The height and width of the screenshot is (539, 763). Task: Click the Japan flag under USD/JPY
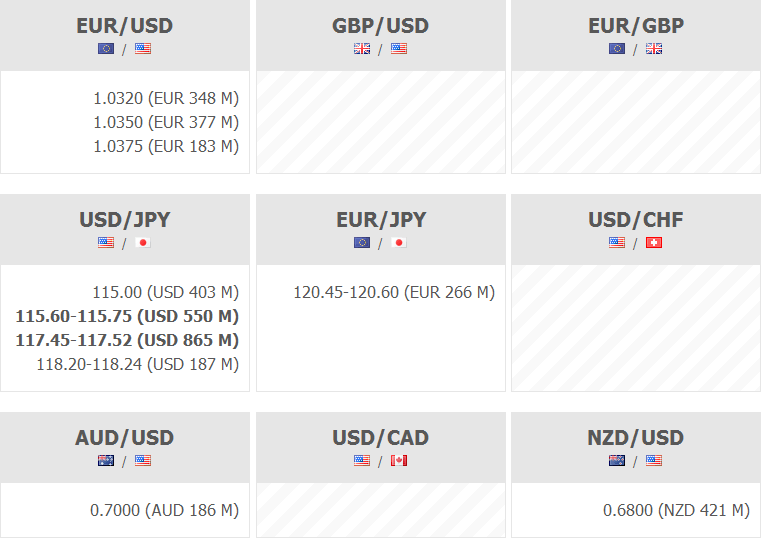[x=143, y=242]
